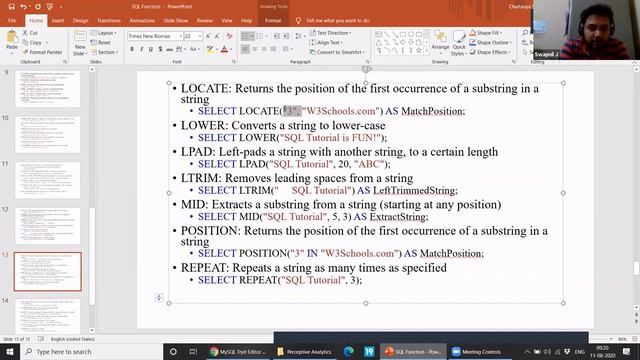The image size is (640, 360).
Task: Align text to the right
Action: 264,49
